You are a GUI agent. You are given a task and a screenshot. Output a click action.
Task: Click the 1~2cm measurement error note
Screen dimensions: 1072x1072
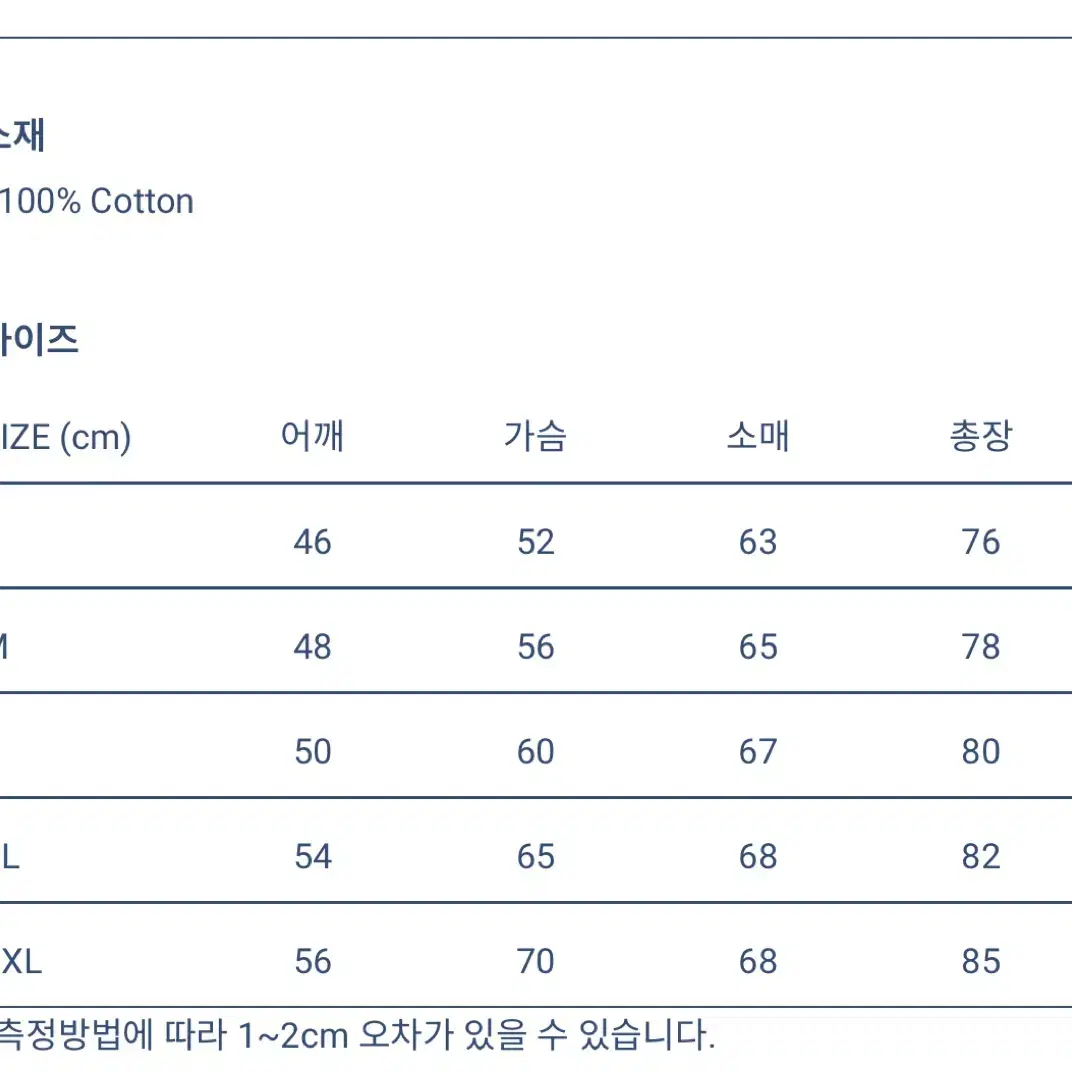click(357, 1036)
